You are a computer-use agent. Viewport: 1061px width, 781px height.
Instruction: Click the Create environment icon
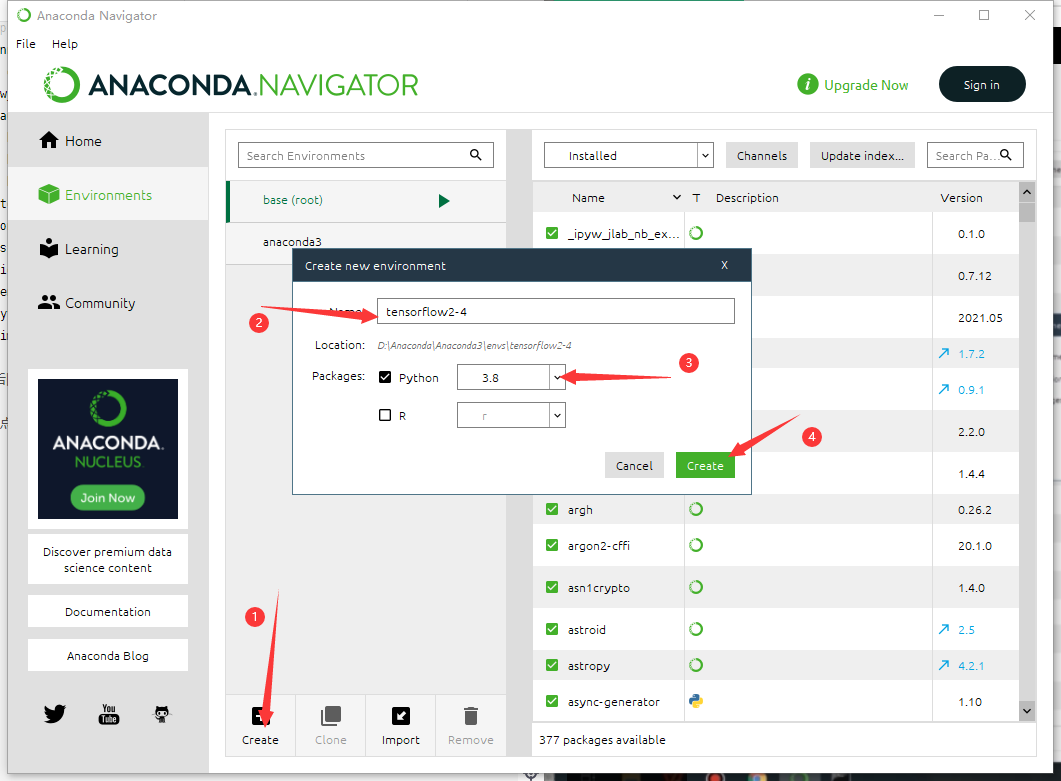[261, 716]
